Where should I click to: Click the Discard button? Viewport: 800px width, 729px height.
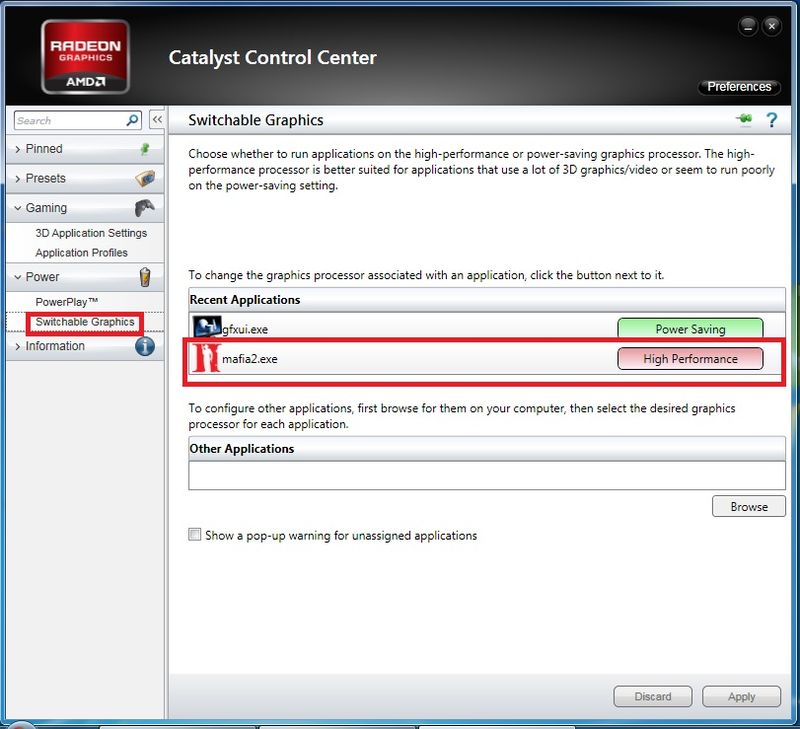click(653, 696)
